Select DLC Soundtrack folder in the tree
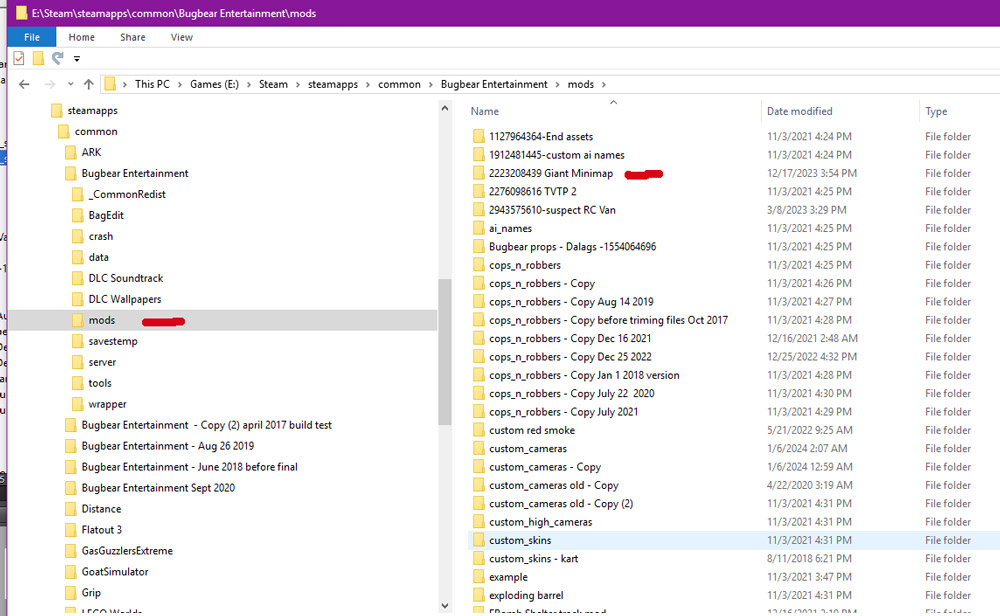Screen dimensions: 1000x616 pos(126,278)
